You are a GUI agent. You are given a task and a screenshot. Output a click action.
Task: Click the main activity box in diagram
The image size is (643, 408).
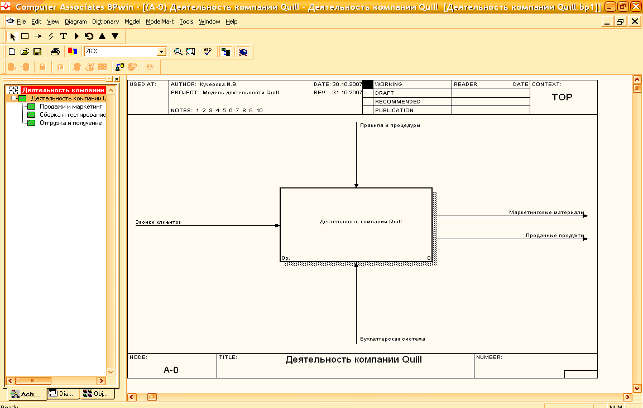[x=356, y=225]
